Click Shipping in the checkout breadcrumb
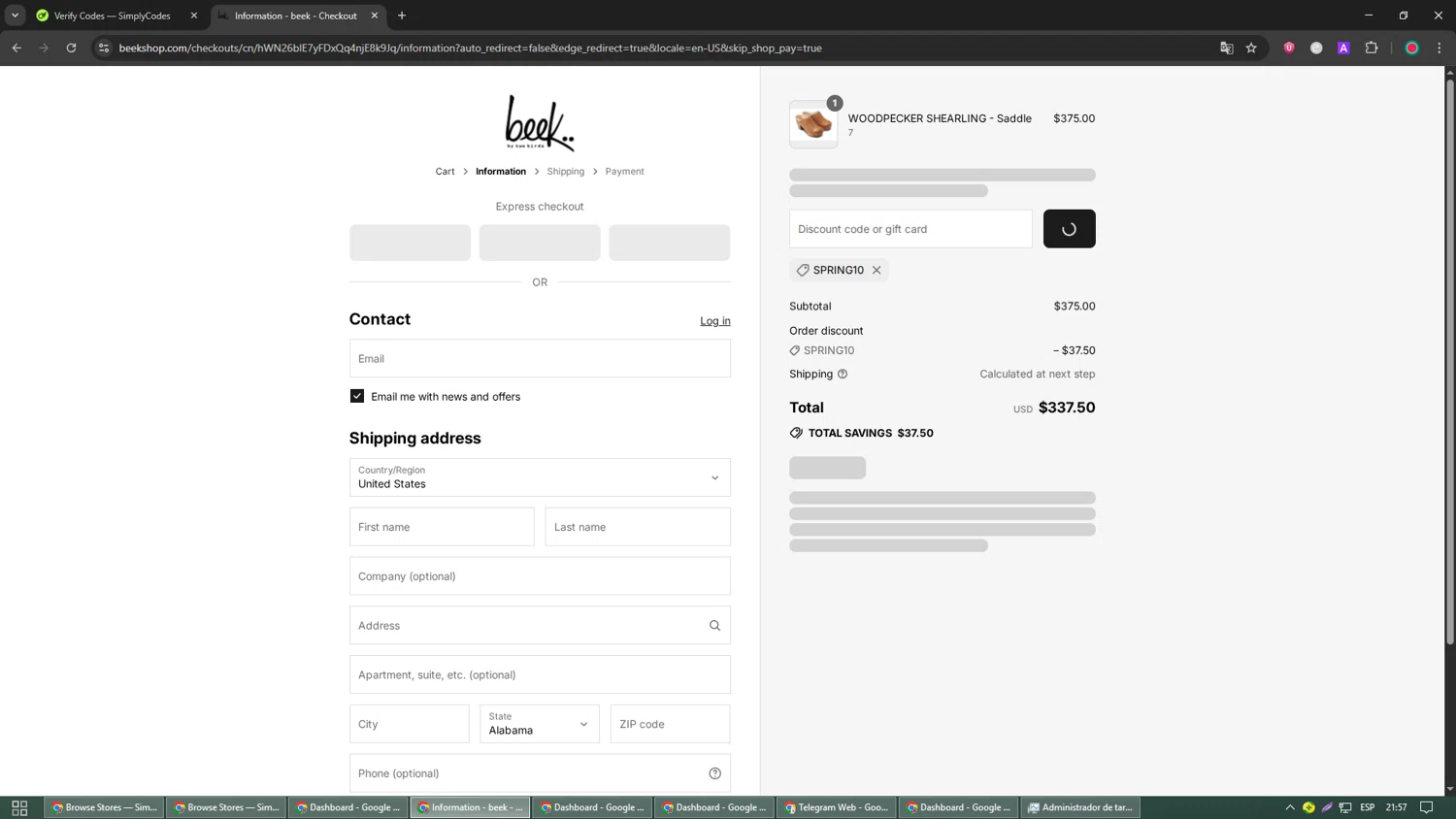The image size is (1456, 819). [x=565, y=172]
